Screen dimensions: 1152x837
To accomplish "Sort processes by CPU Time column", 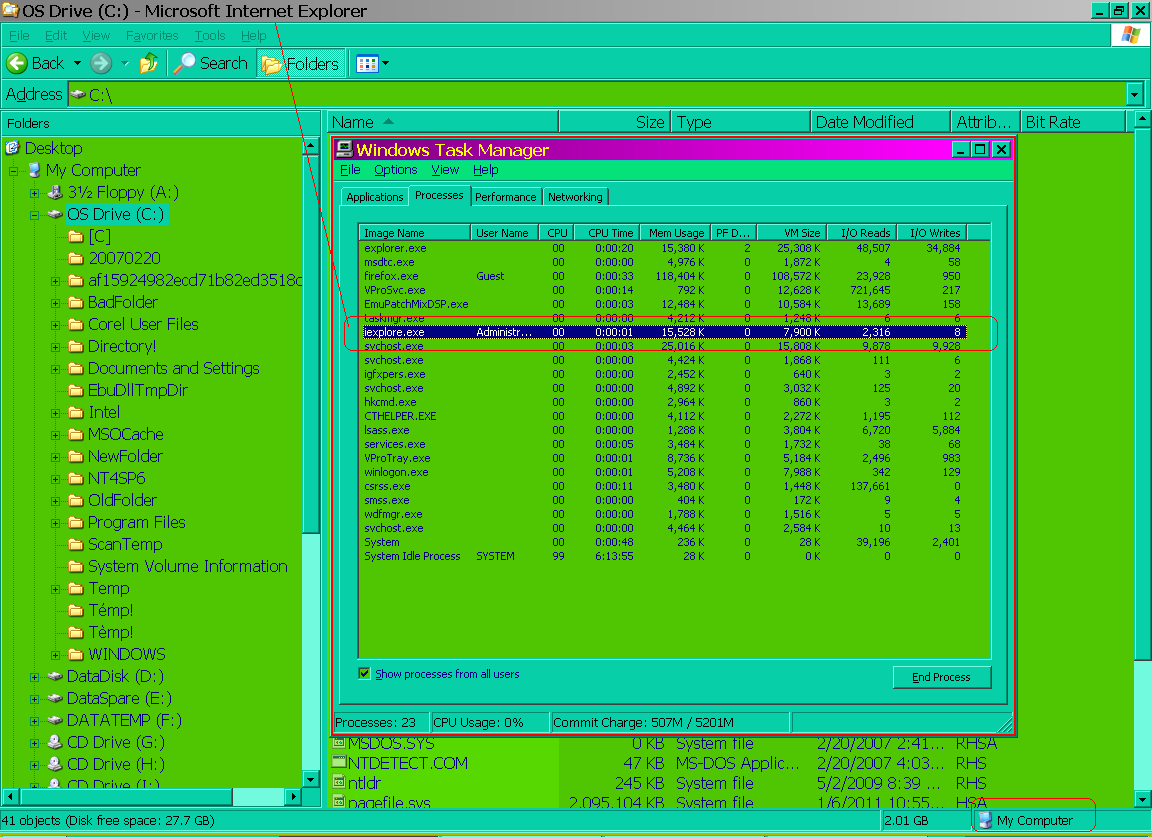I will (x=606, y=233).
